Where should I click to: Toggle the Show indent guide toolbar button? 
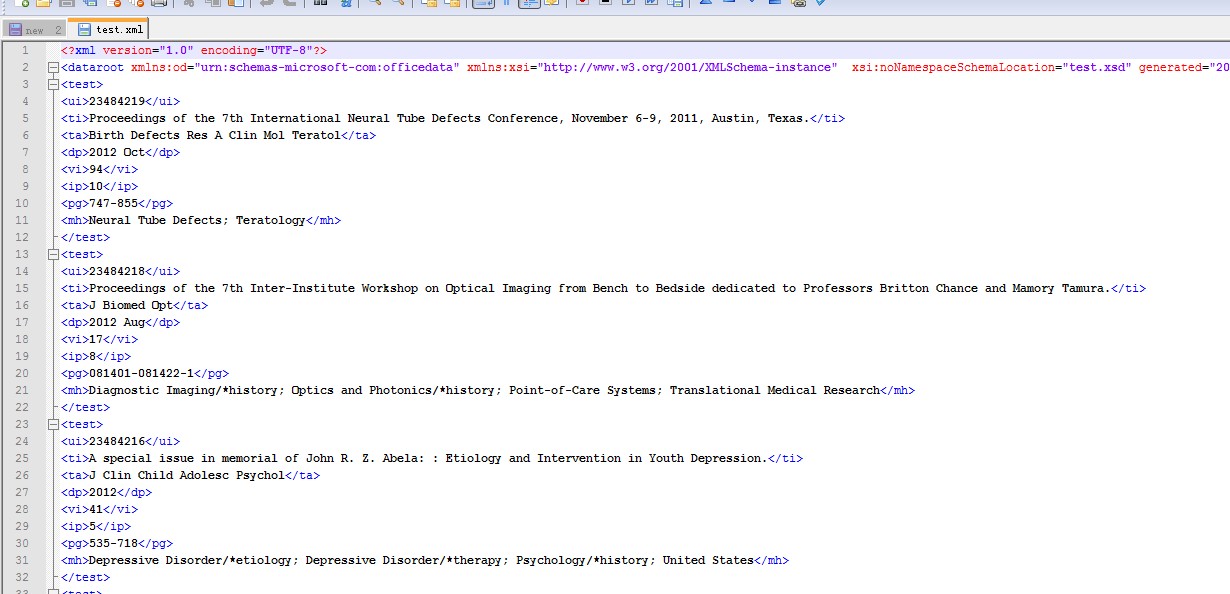tap(530, 3)
